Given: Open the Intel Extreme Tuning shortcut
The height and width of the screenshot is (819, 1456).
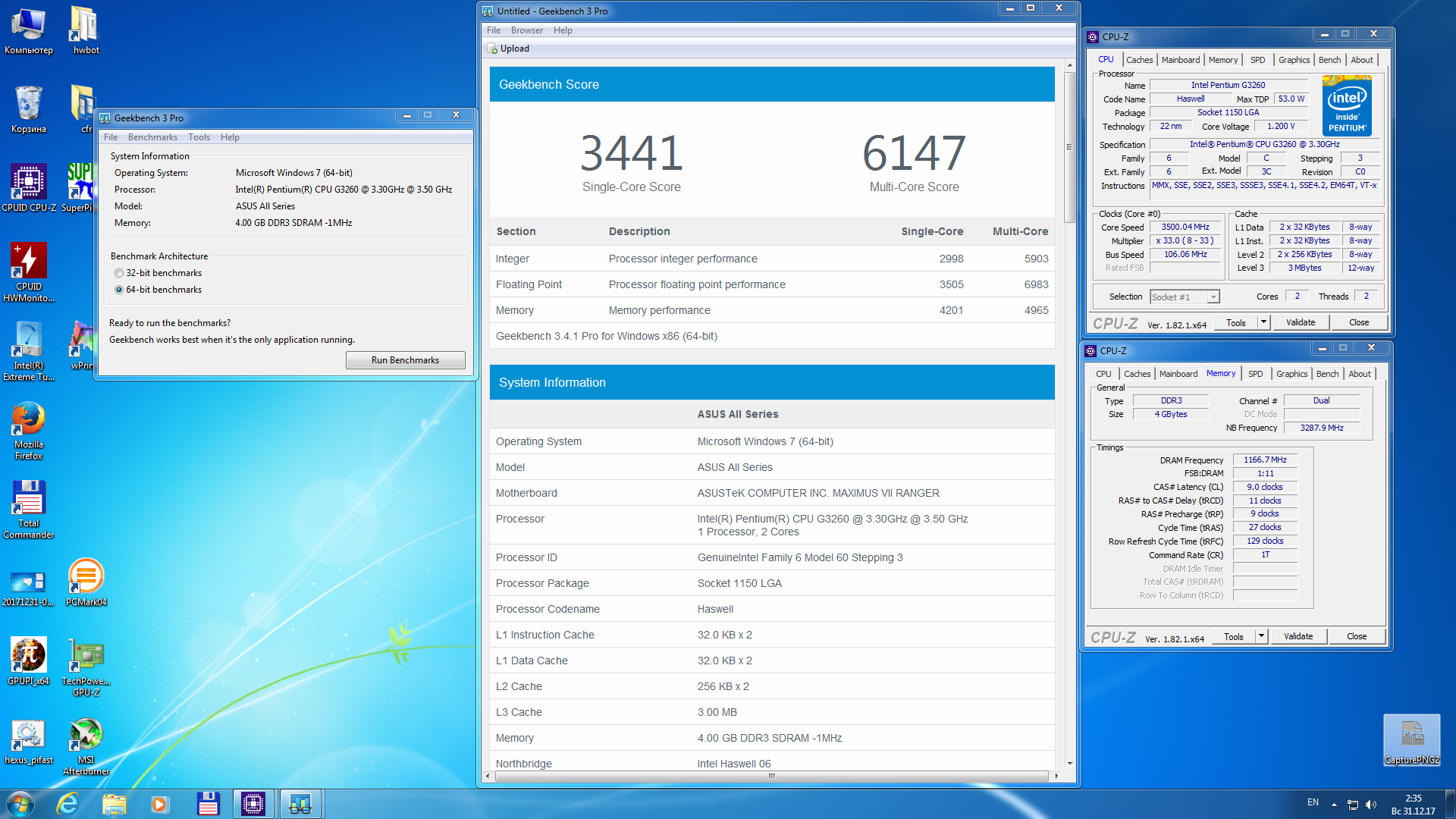Looking at the screenshot, I should pyautogui.click(x=29, y=351).
